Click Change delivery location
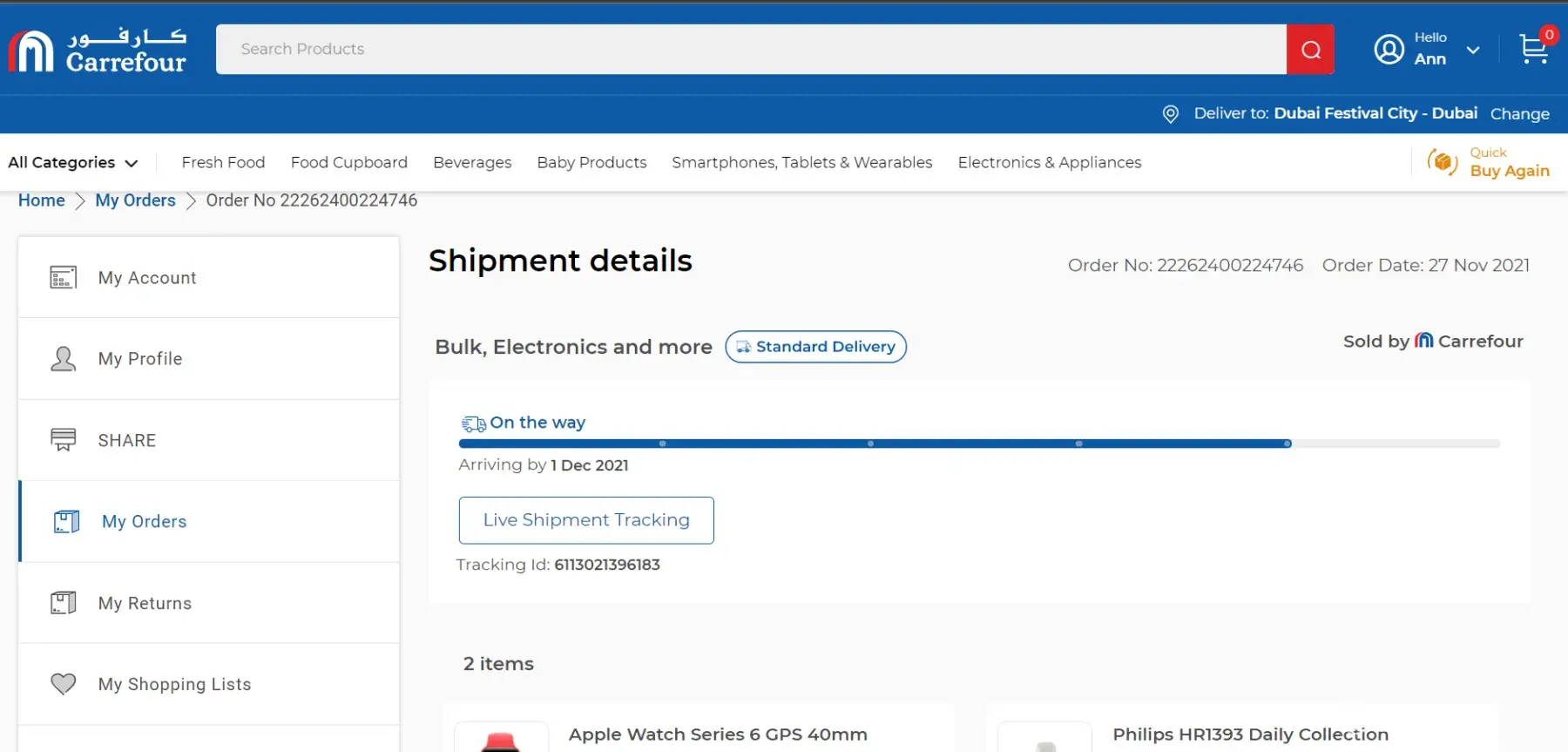Screen dimensions: 1568x752 (x=1519, y=114)
